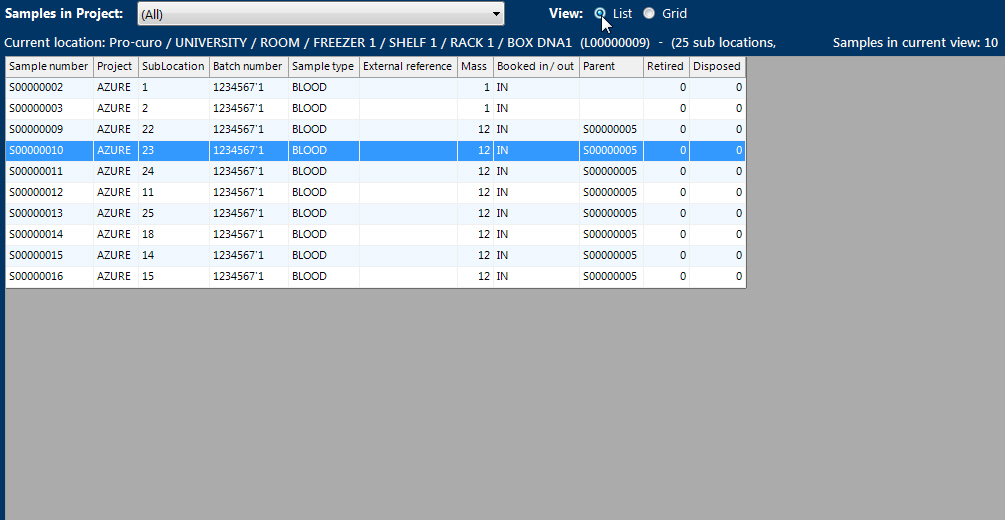This screenshot has width=1005, height=520.
Task: Sort by Parent column header
Action: point(610,67)
